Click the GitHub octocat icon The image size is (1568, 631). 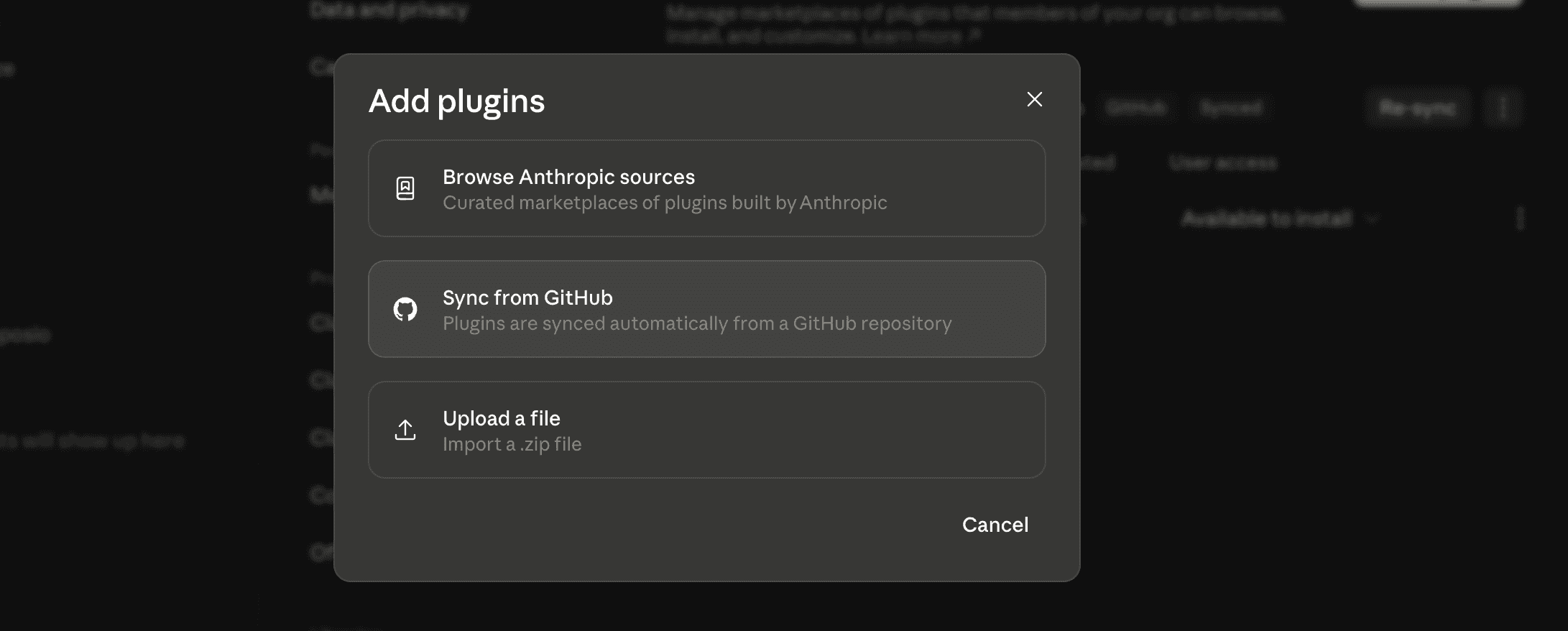405,309
